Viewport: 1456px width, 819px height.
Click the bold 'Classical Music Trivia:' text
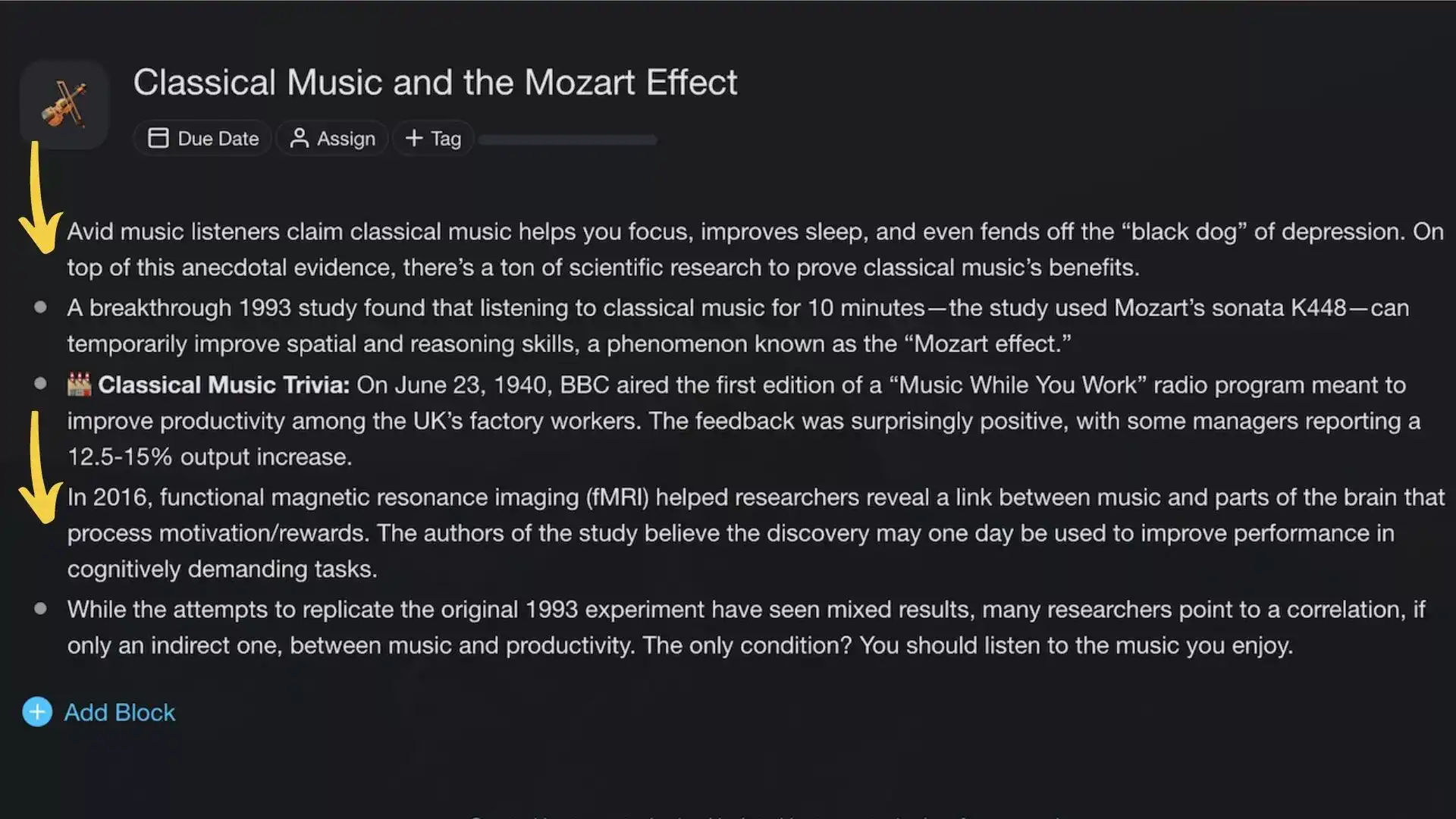pyautogui.click(x=224, y=384)
